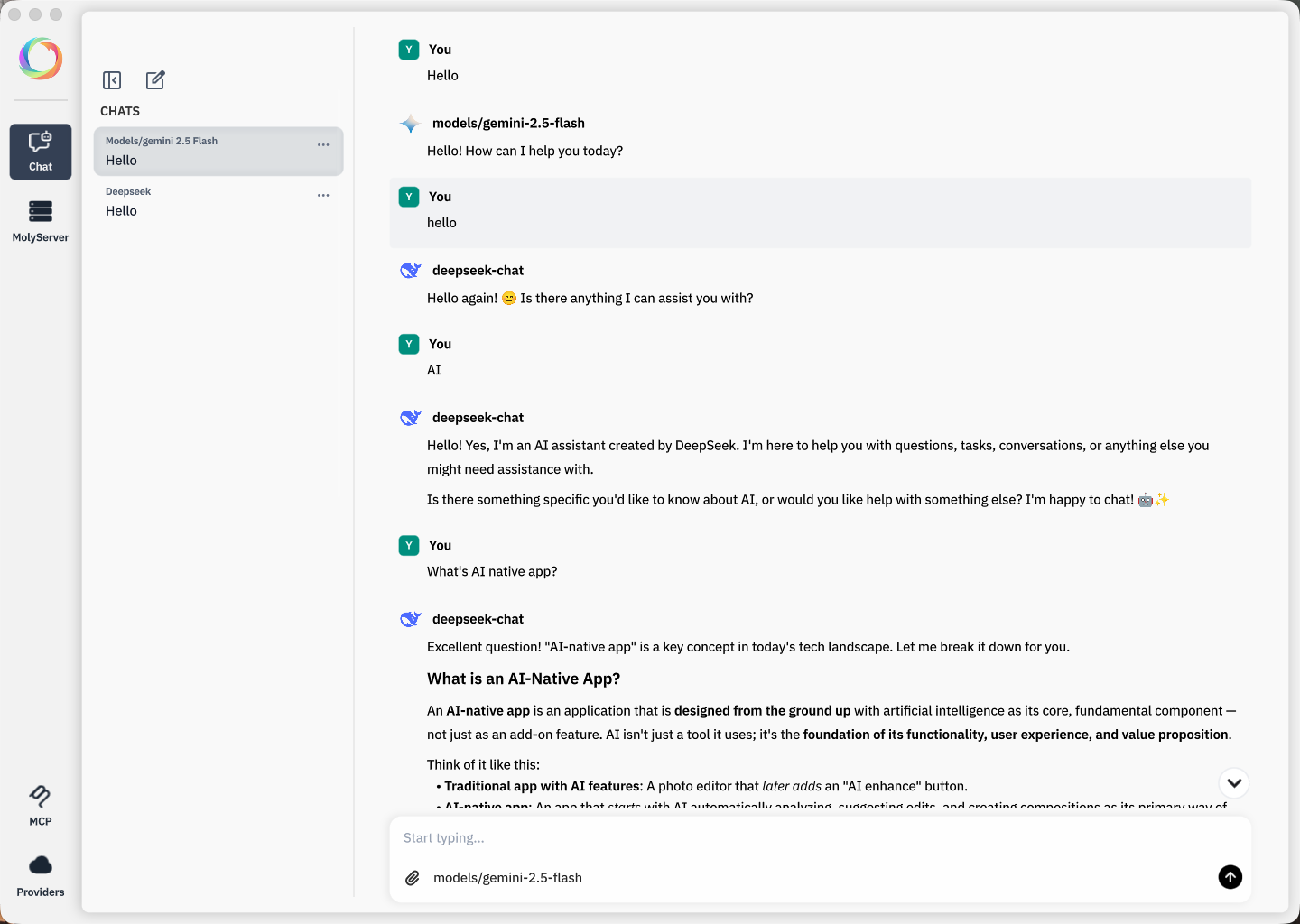Click the app logo above the sidebar

click(x=40, y=58)
